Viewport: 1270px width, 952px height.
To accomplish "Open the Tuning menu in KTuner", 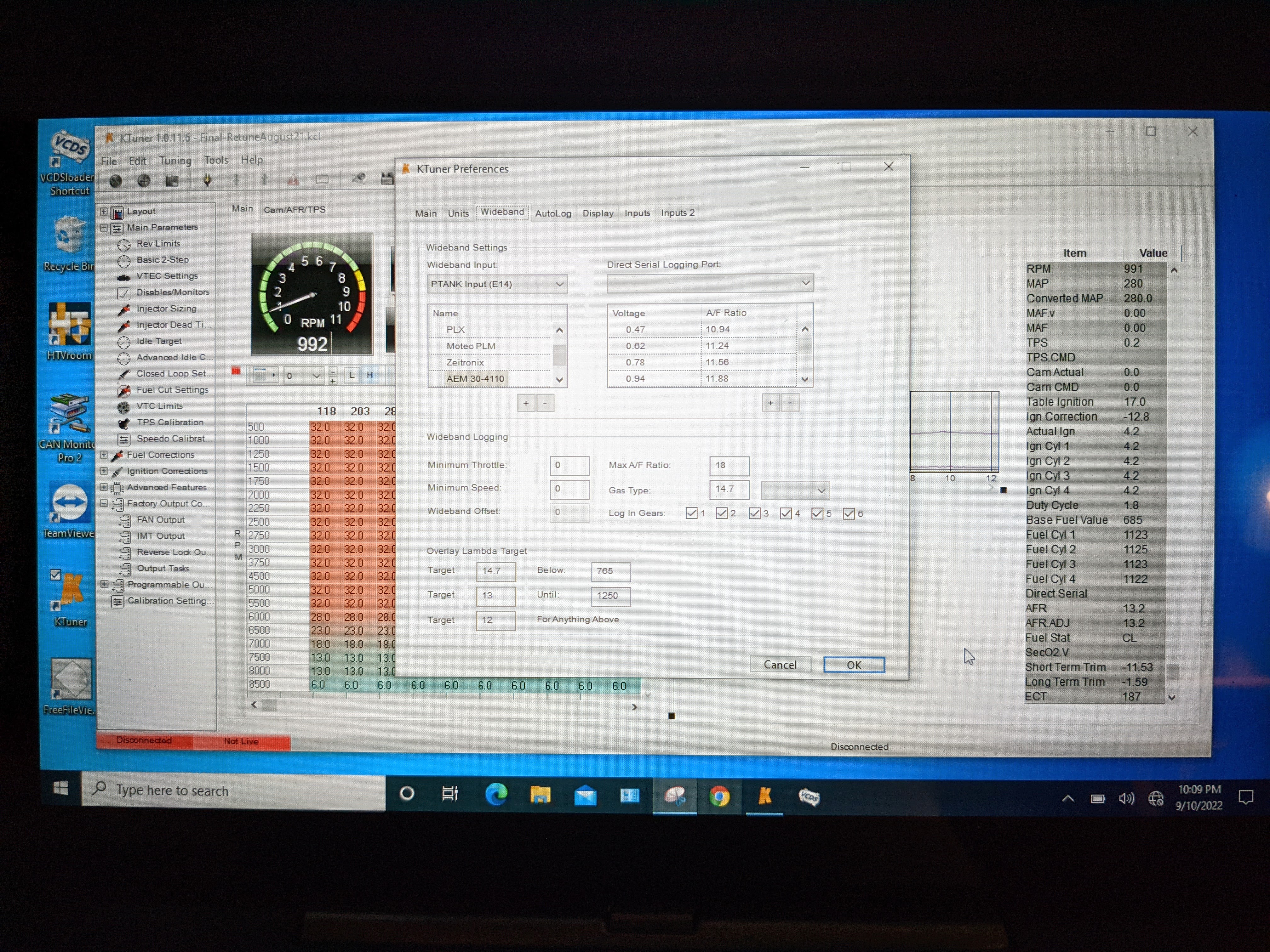I will pyautogui.click(x=175, y=161).
